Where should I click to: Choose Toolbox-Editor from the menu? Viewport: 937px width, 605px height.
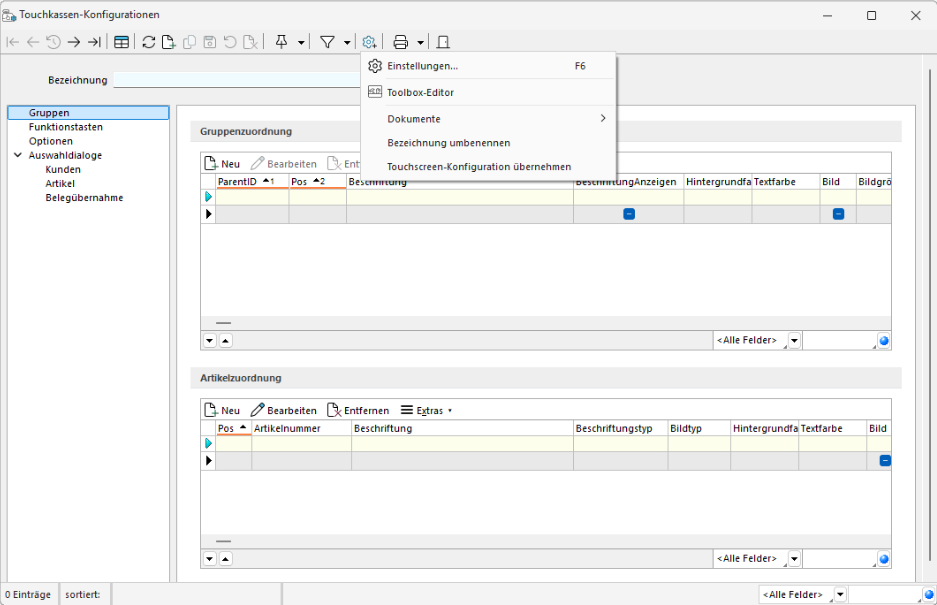420,92
